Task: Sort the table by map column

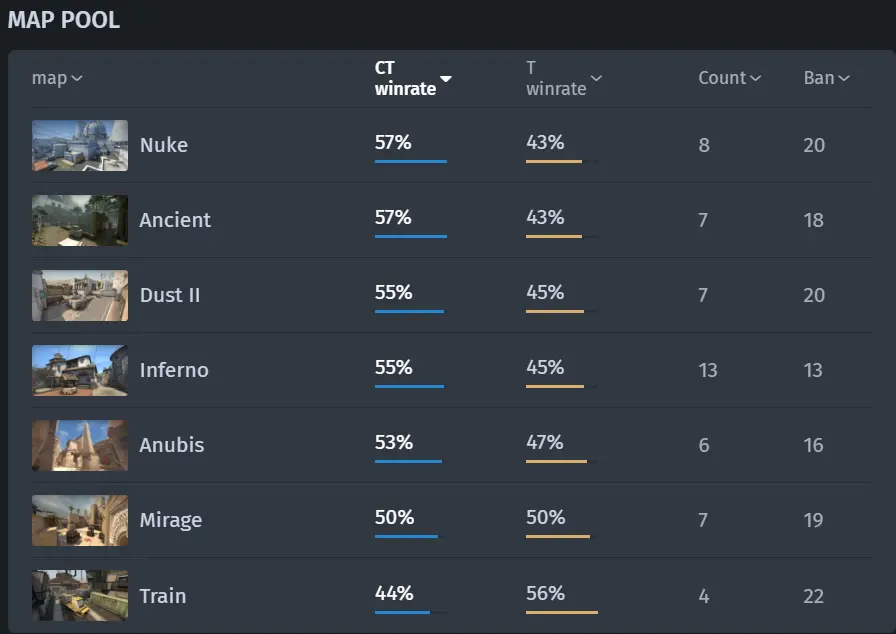Action: (x=57, y=78)
